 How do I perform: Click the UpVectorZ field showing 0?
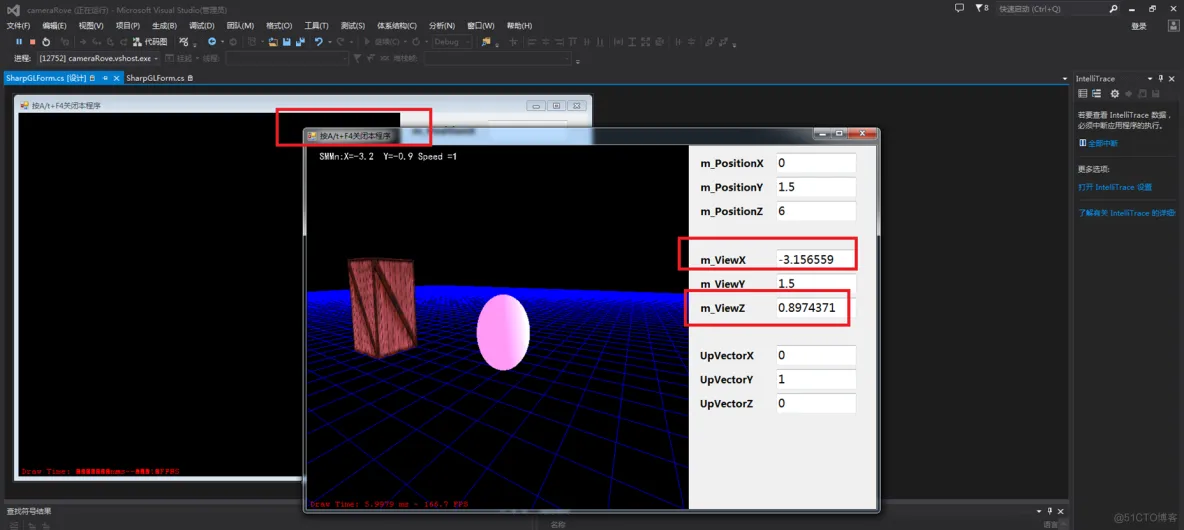pyautogui.click(x=816, y=403)
